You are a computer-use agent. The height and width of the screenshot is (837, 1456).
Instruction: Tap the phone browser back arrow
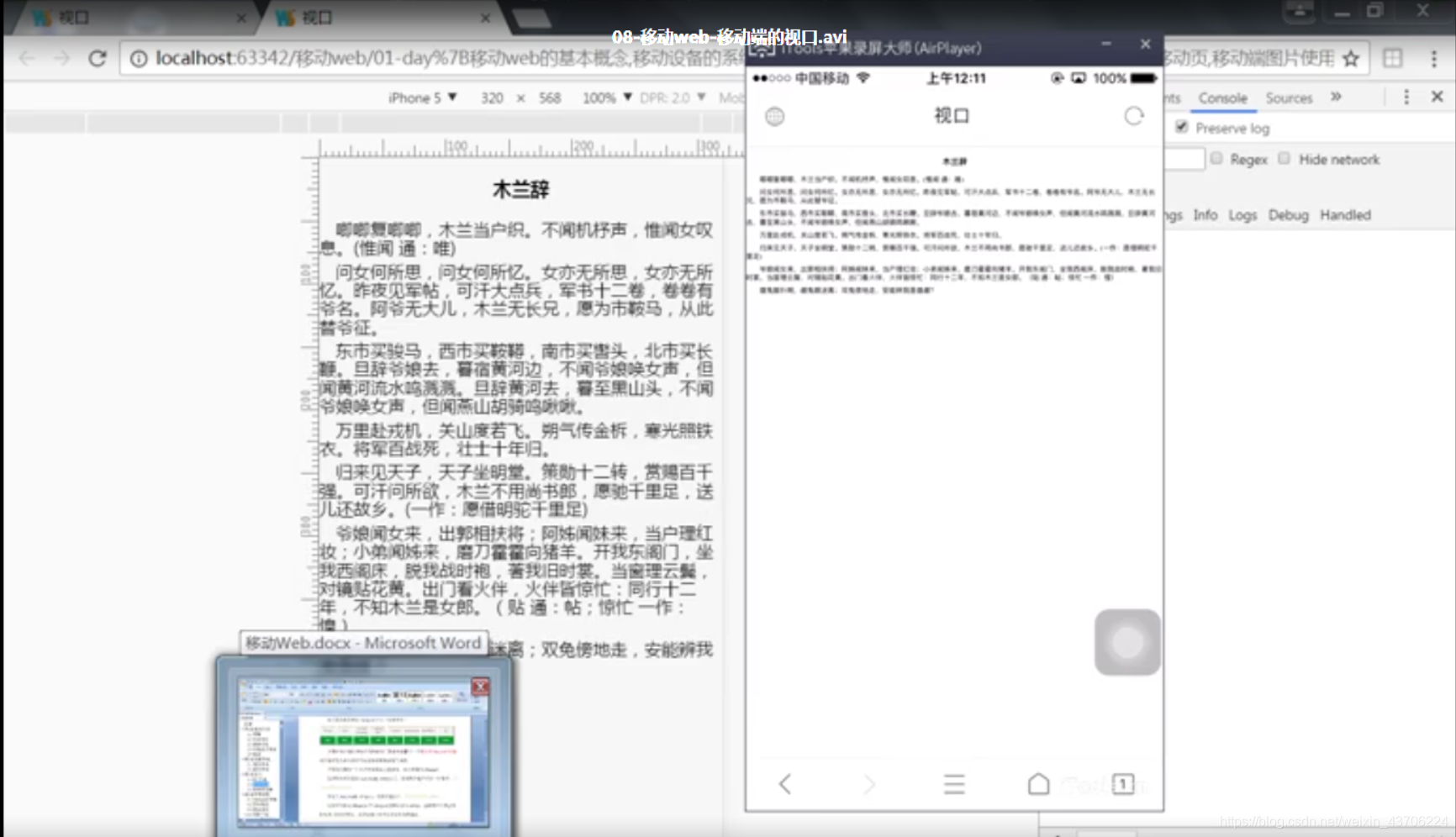point(785,783)
